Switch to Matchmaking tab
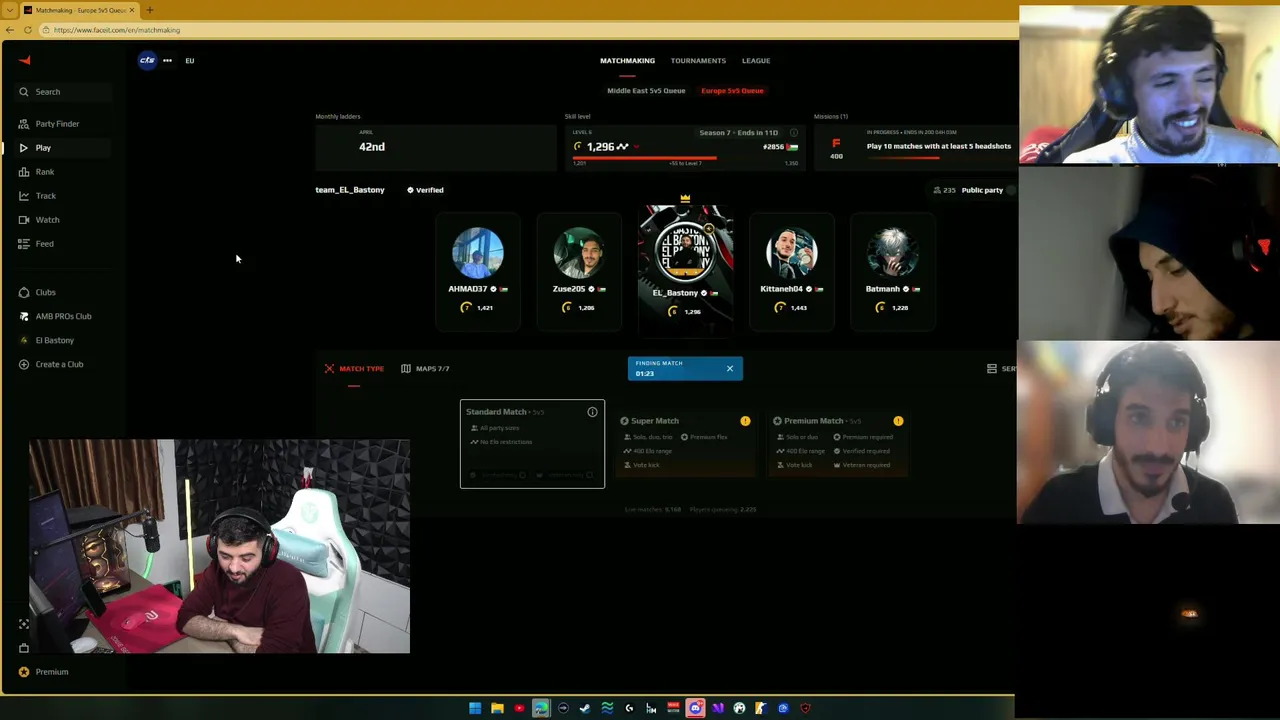 [627, 61]
